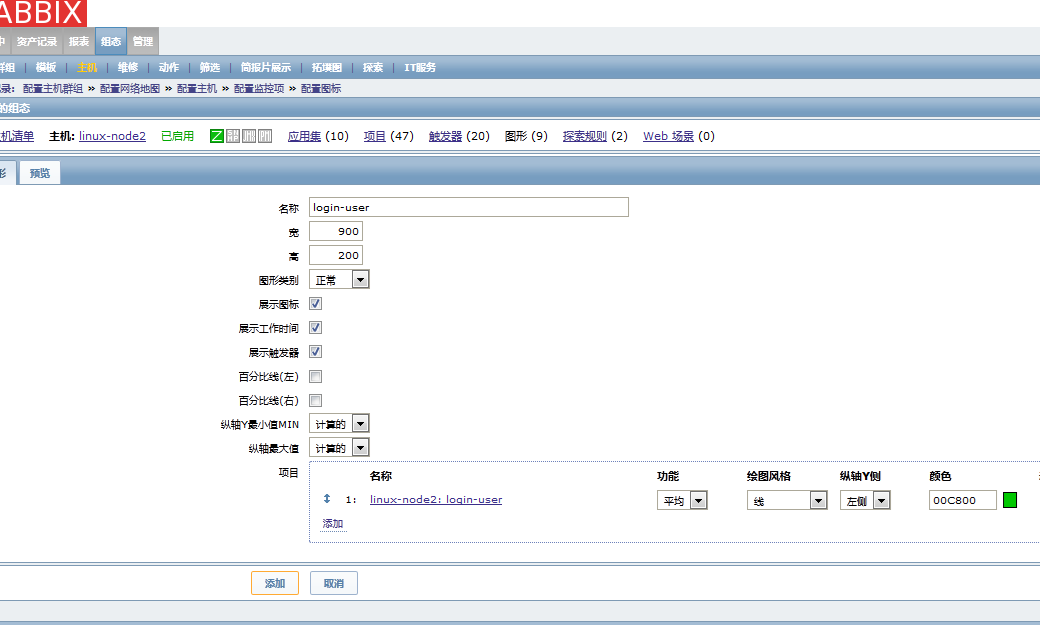The image size is (1040, 625).
Task: Click the 添加 submit button
Action: (275, 583)
